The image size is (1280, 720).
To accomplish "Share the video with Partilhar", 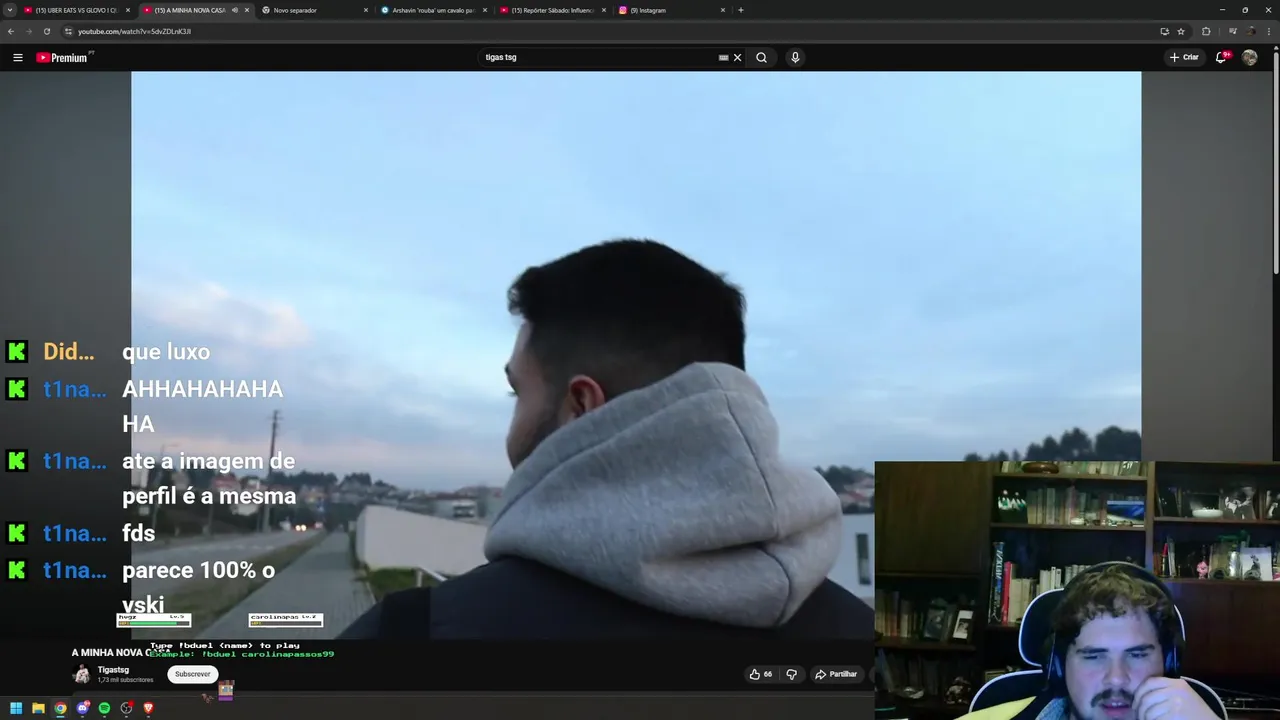I will click(836, 674).
